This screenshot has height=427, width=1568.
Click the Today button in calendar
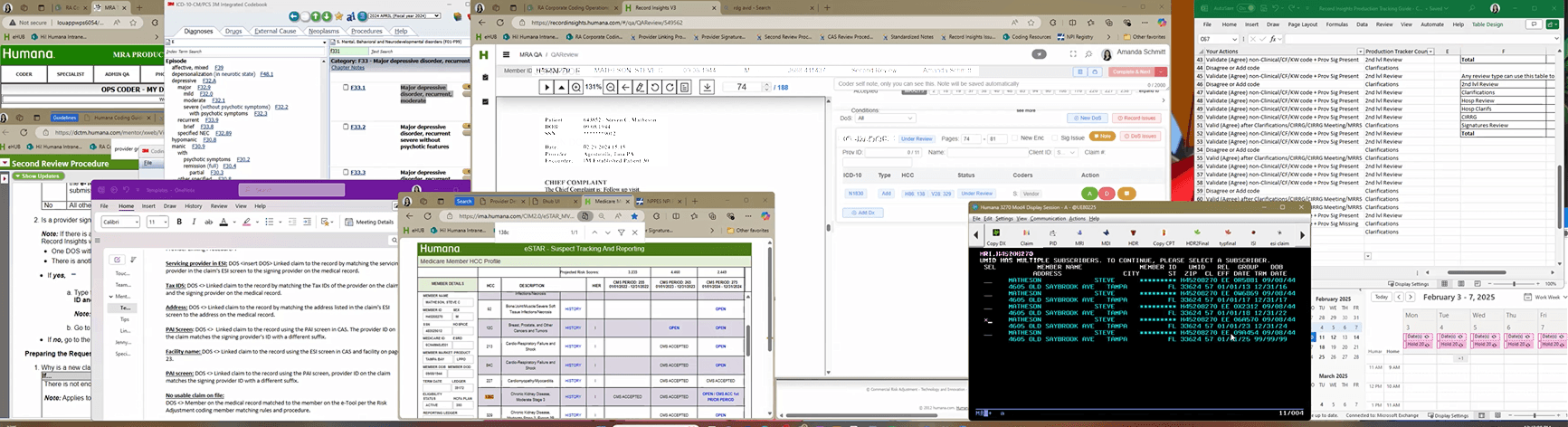pyautogui.click(x=1381, y=297)
